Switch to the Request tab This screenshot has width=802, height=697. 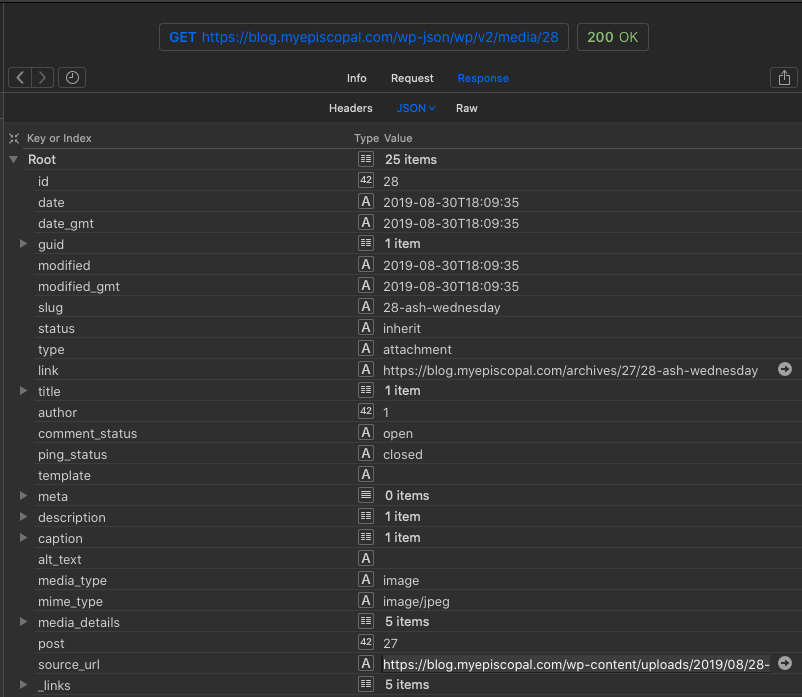[x=412, y=78]
